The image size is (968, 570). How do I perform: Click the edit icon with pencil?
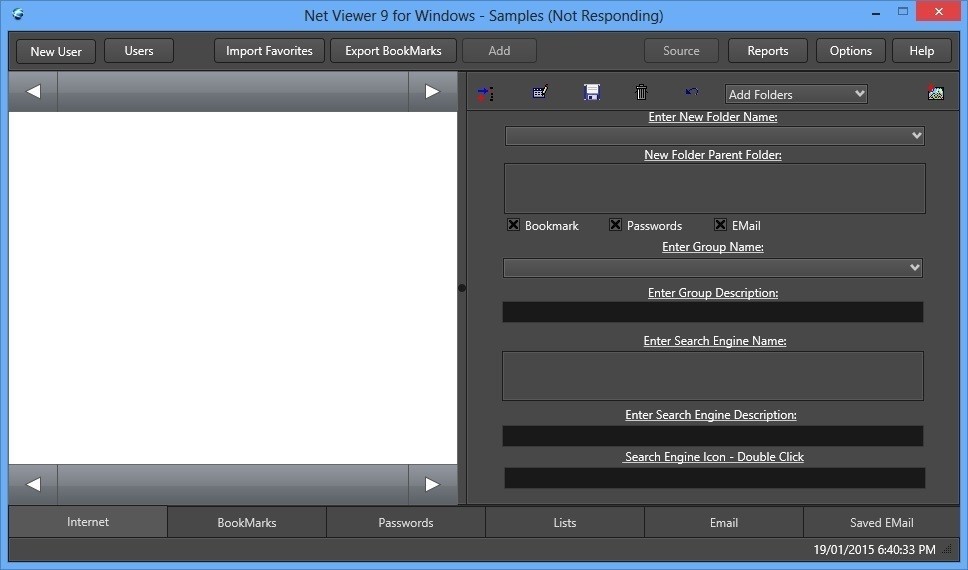(540, 93)
